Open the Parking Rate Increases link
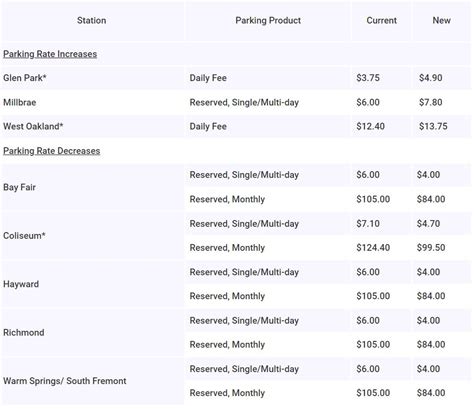 [50, 54]
